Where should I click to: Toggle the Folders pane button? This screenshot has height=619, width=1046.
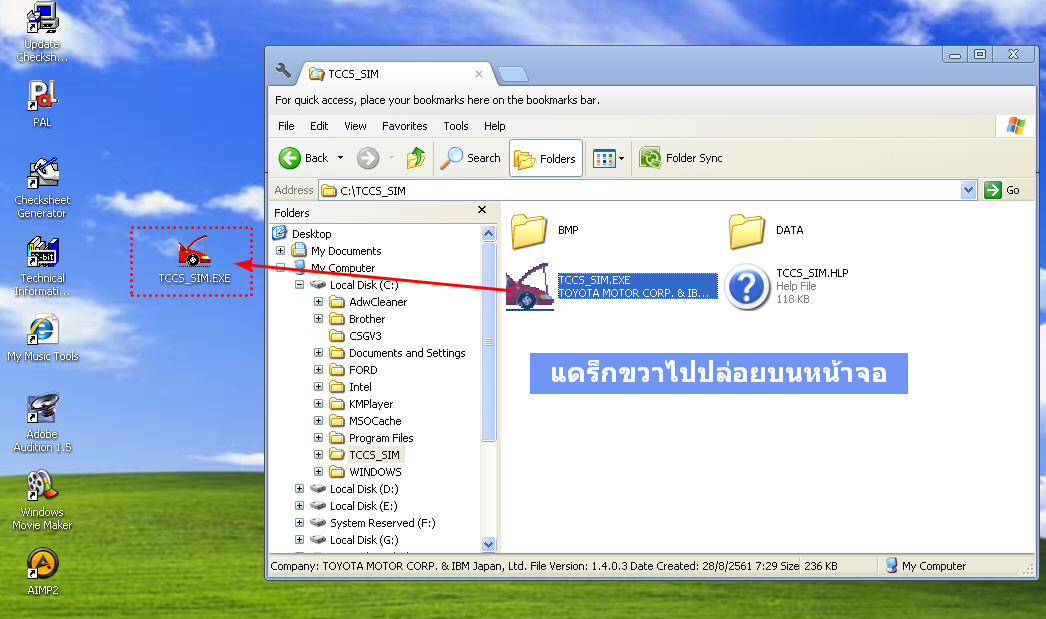[x=546, y=158]
